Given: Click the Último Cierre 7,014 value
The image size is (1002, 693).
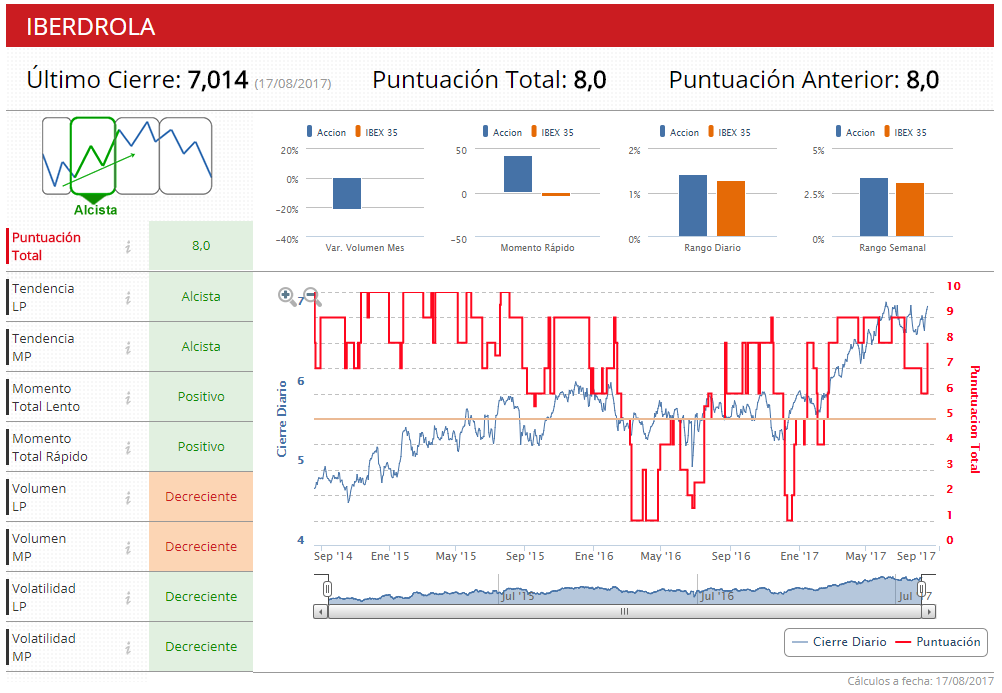Looking at the screenshot, I should point(217,80).
